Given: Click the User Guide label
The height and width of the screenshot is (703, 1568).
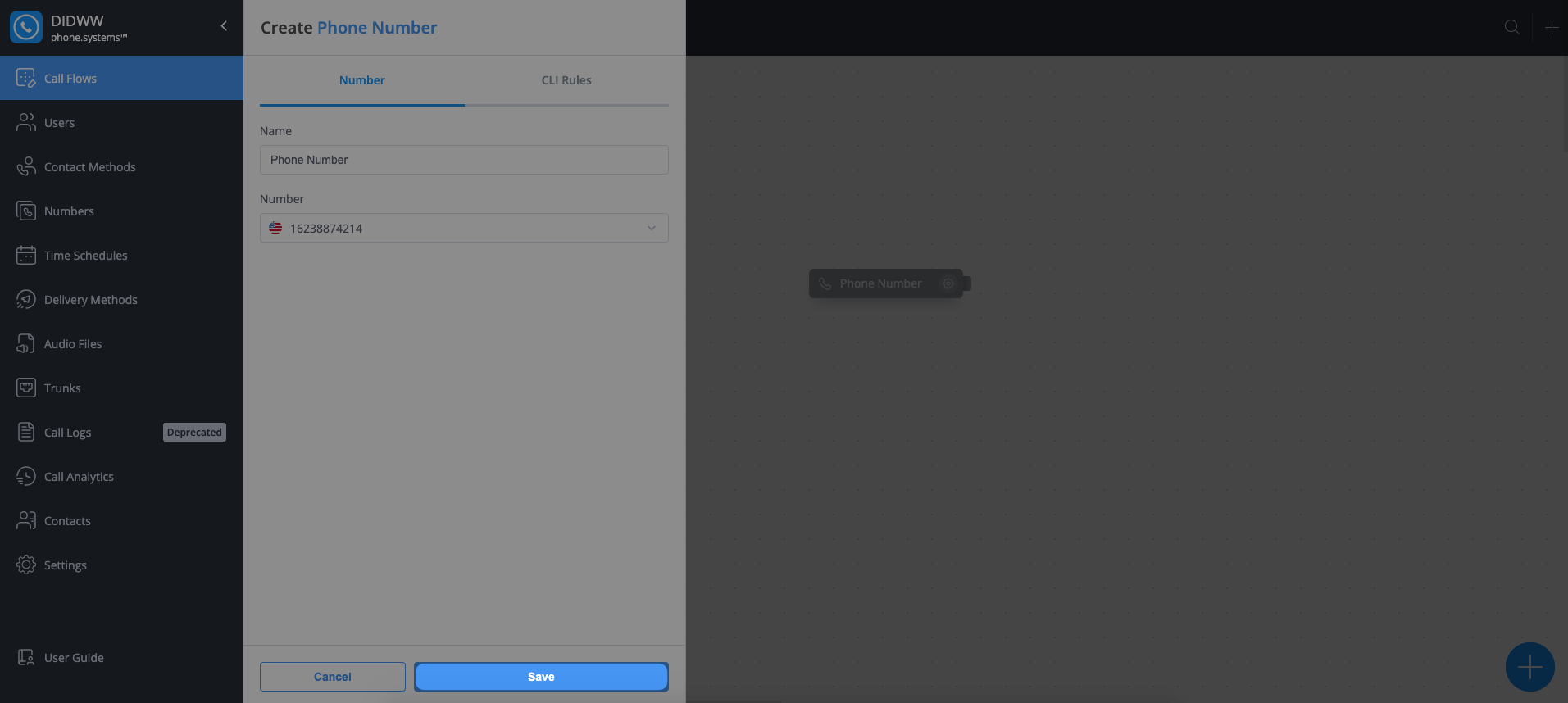Looking at the screenshot, I should point(74,658).
